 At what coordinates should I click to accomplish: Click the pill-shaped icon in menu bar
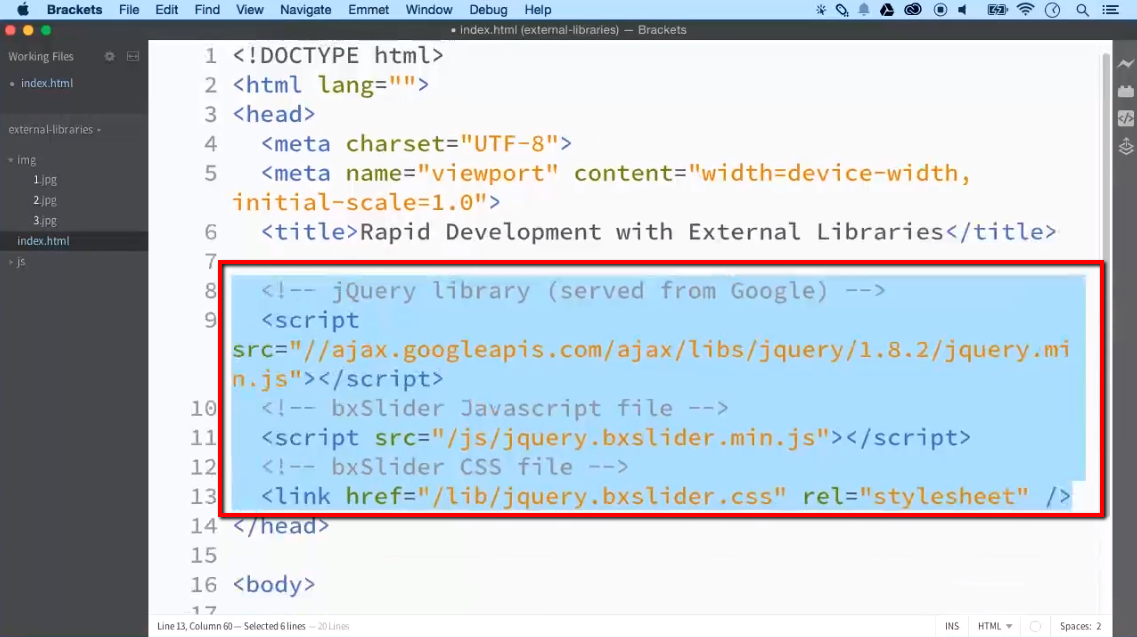(x=842, y=9)
